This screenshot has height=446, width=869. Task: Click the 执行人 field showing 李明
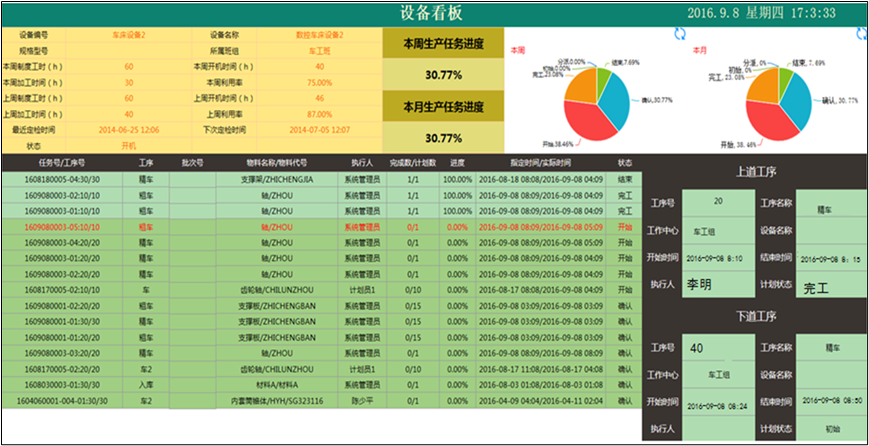[718, 285]
